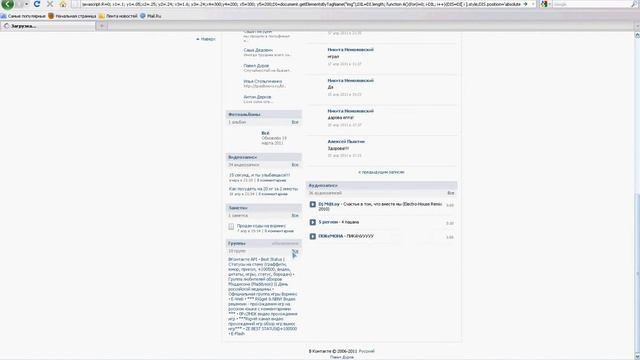This screenshot has height=360, width=640.
Task: Load earlier posts via 'к предыдущим записям'
Action: (x=381, y=172)
